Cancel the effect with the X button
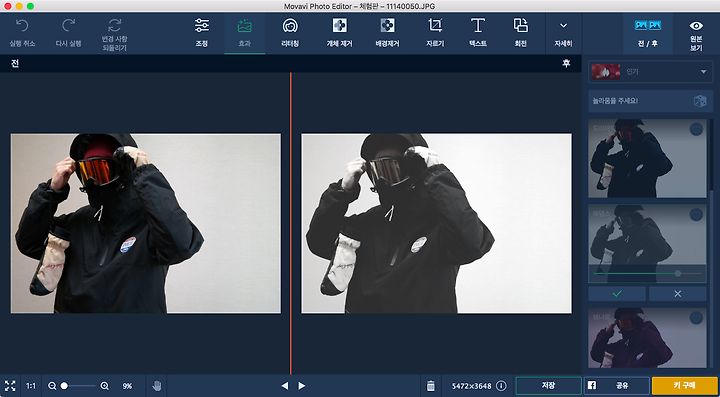Image resolution: width=720 pixels, height=397 pixels. coord(678,294)
